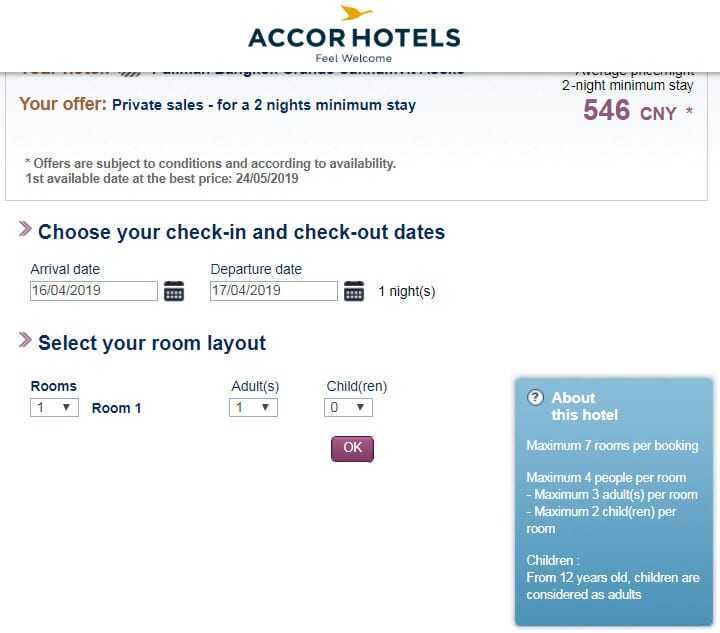Click chevron beside Select your room layout
The height and width of the screenshot is (633, 720).
(25, 340)
